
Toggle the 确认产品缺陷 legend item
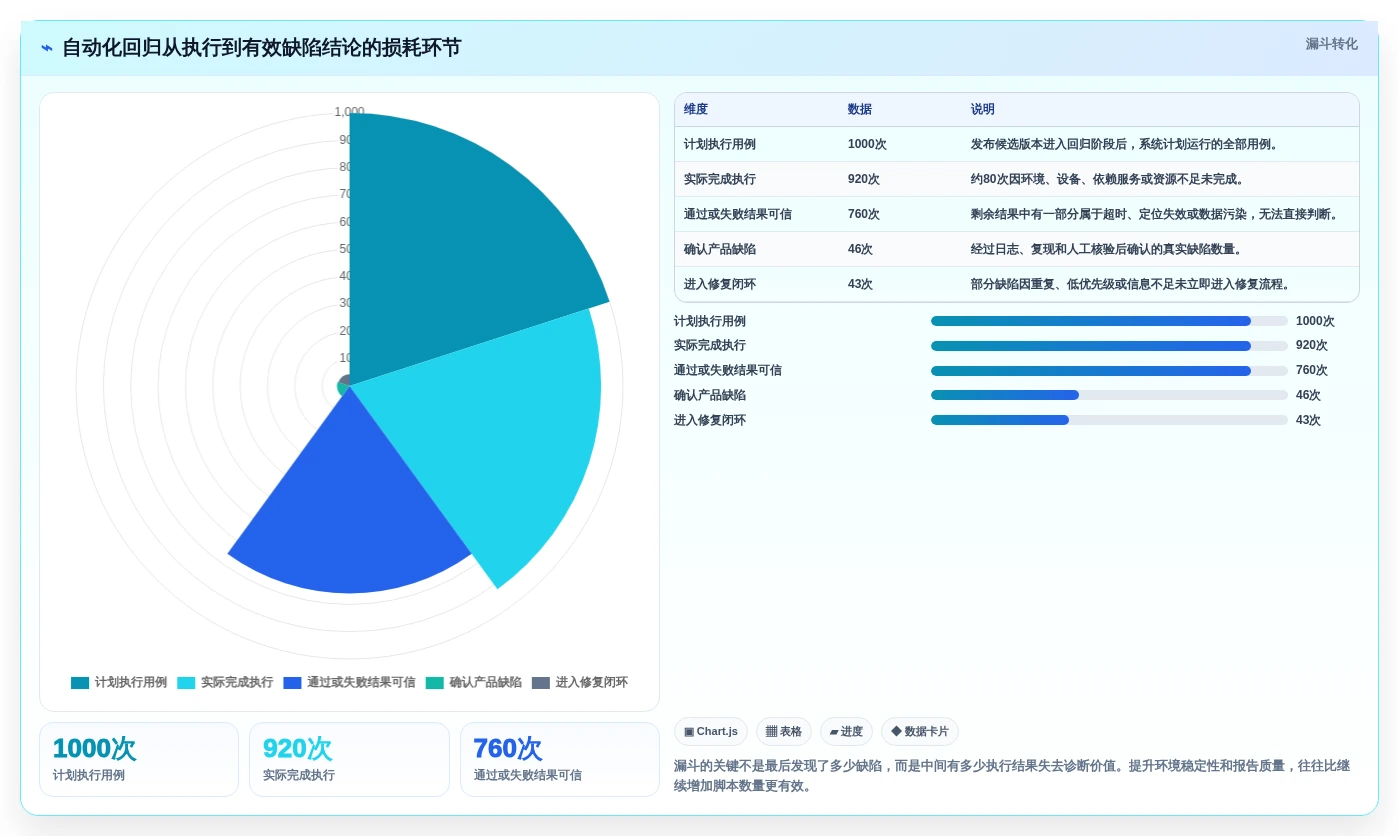pyautogui.click(x=473, y=683)
